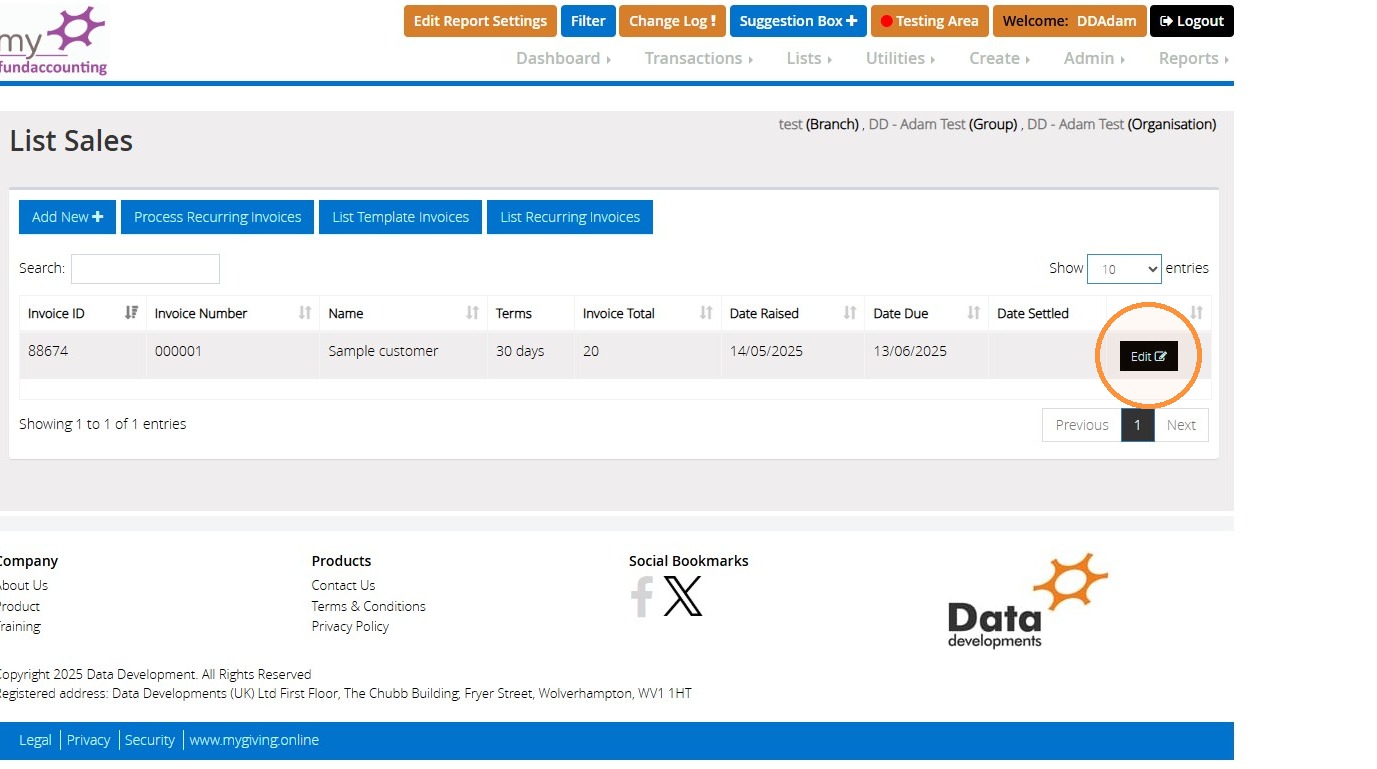Open the X (Twitter) social icon
Screen dimensions: 1377x769
683,596
